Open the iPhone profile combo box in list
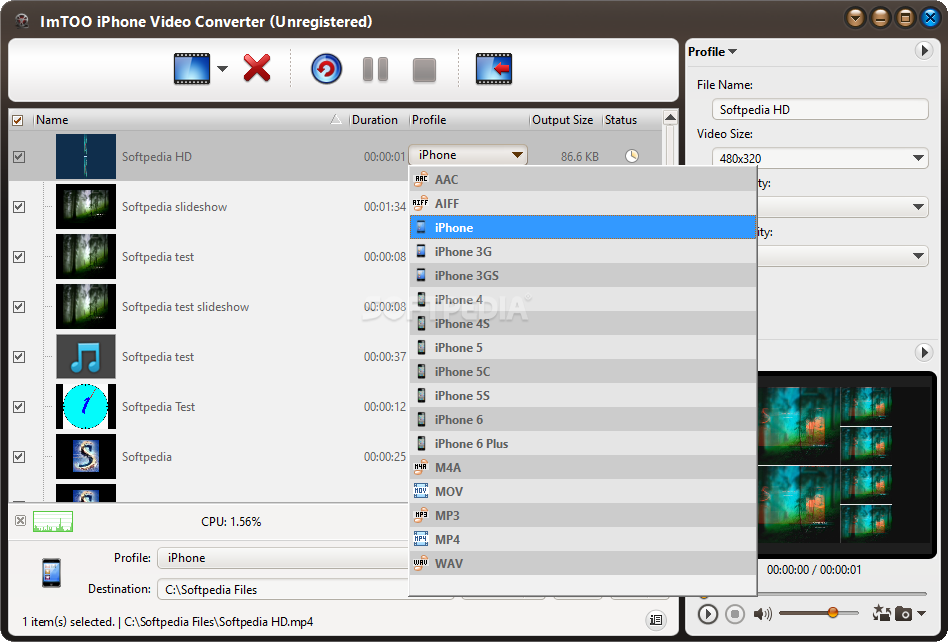 pyautogui.click(x=468, y=155)
